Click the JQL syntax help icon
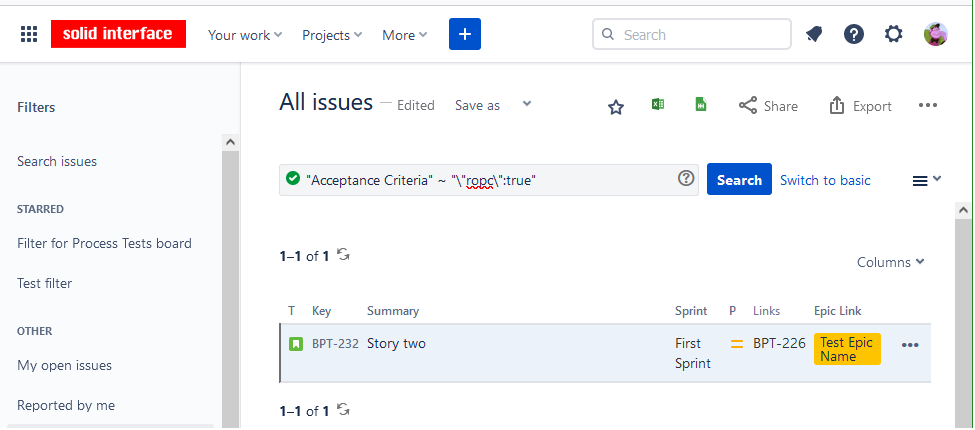 (686, 179)
